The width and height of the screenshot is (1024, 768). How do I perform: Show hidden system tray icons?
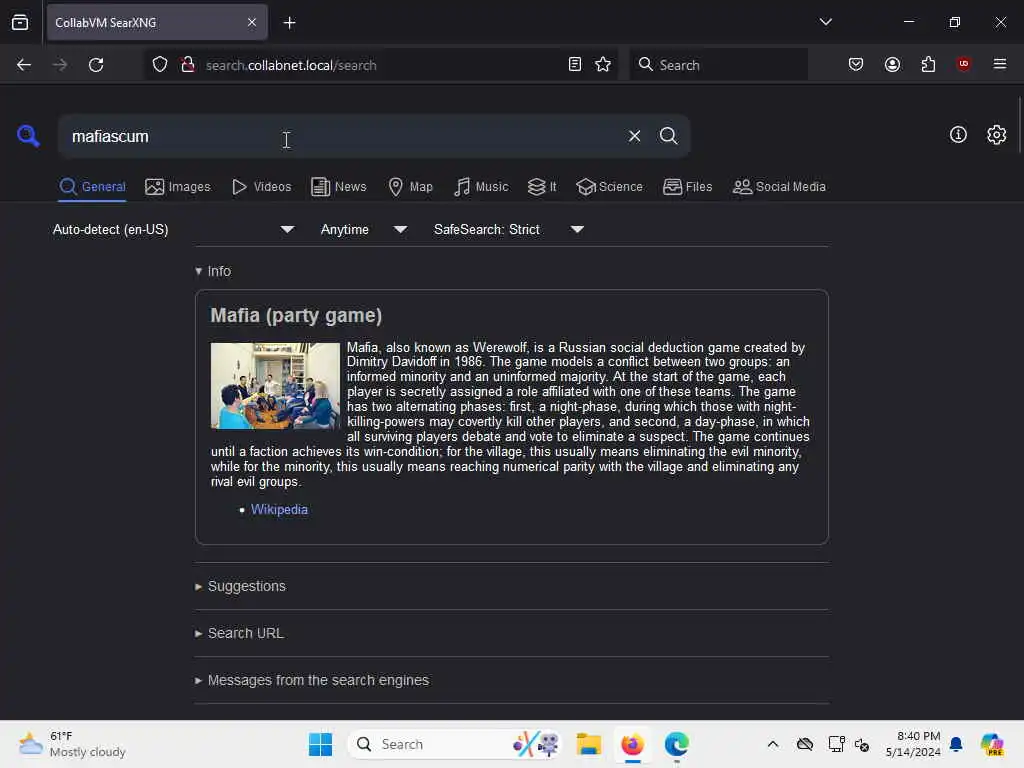point(773,744)
